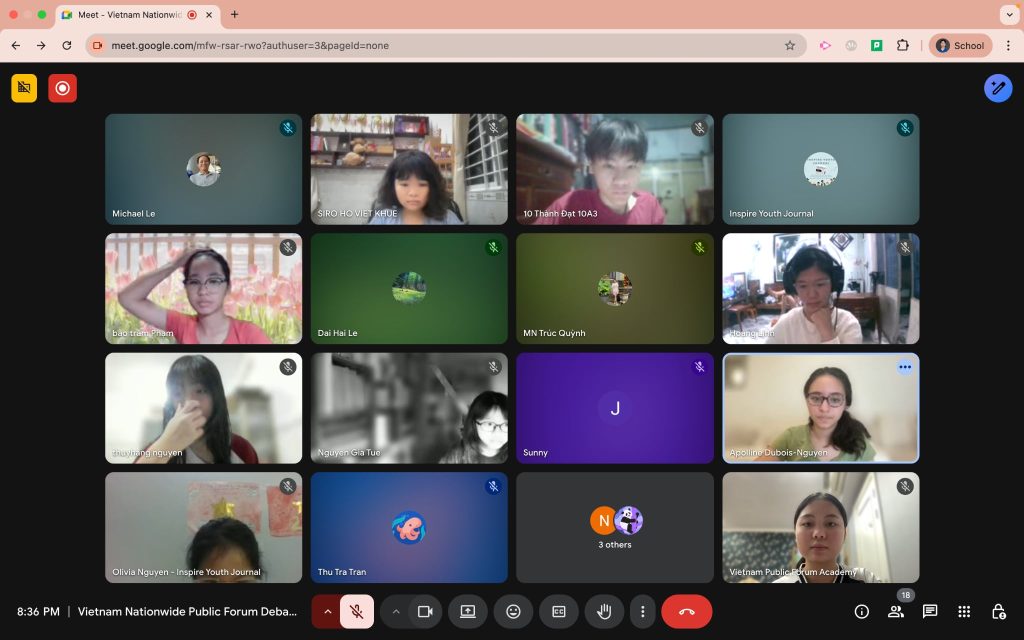Expand audio settings chevron beside microphone
The width and height of the screenshot is (1024, 640).
tap(327, 611)
